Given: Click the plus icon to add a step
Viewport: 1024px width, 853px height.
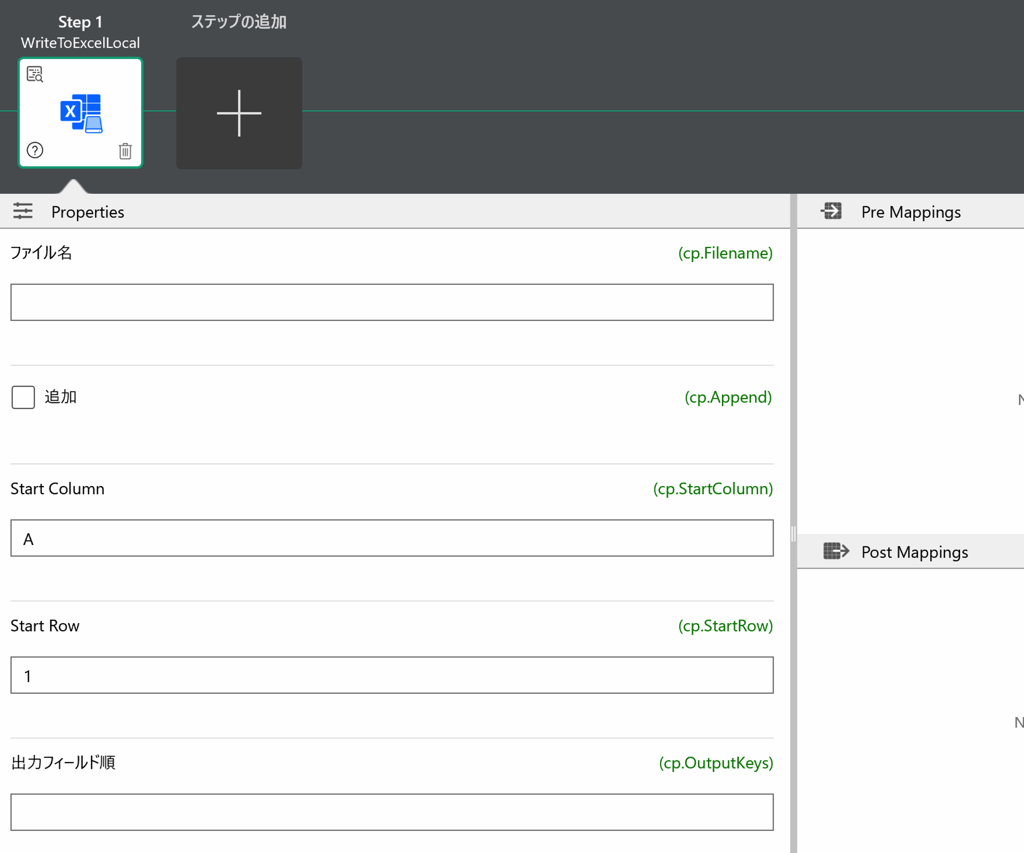Looking at the screenshot, I should click(x=239, y=112).
